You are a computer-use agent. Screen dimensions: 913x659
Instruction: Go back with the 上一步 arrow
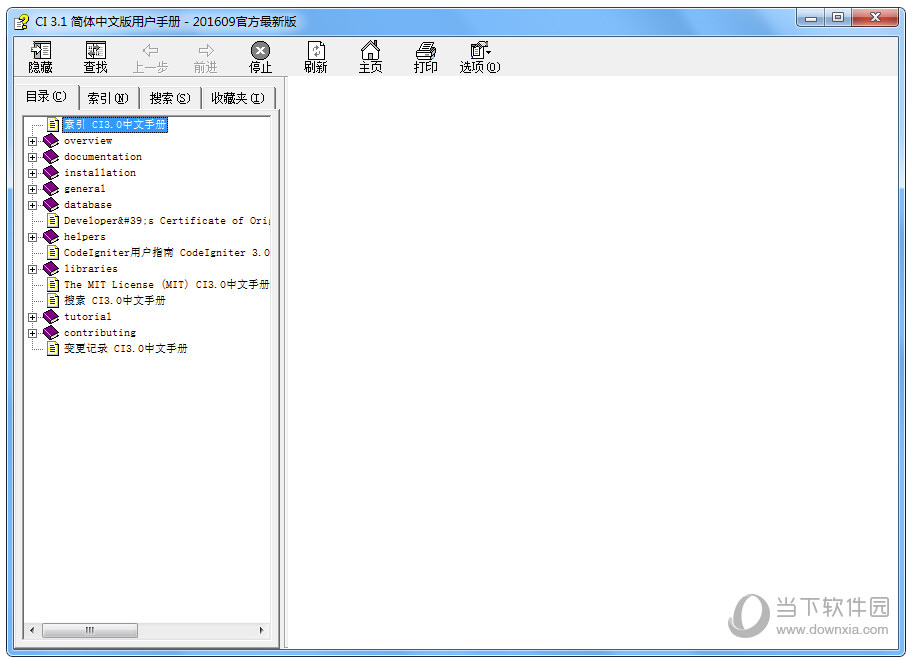[x=150, y=57]
